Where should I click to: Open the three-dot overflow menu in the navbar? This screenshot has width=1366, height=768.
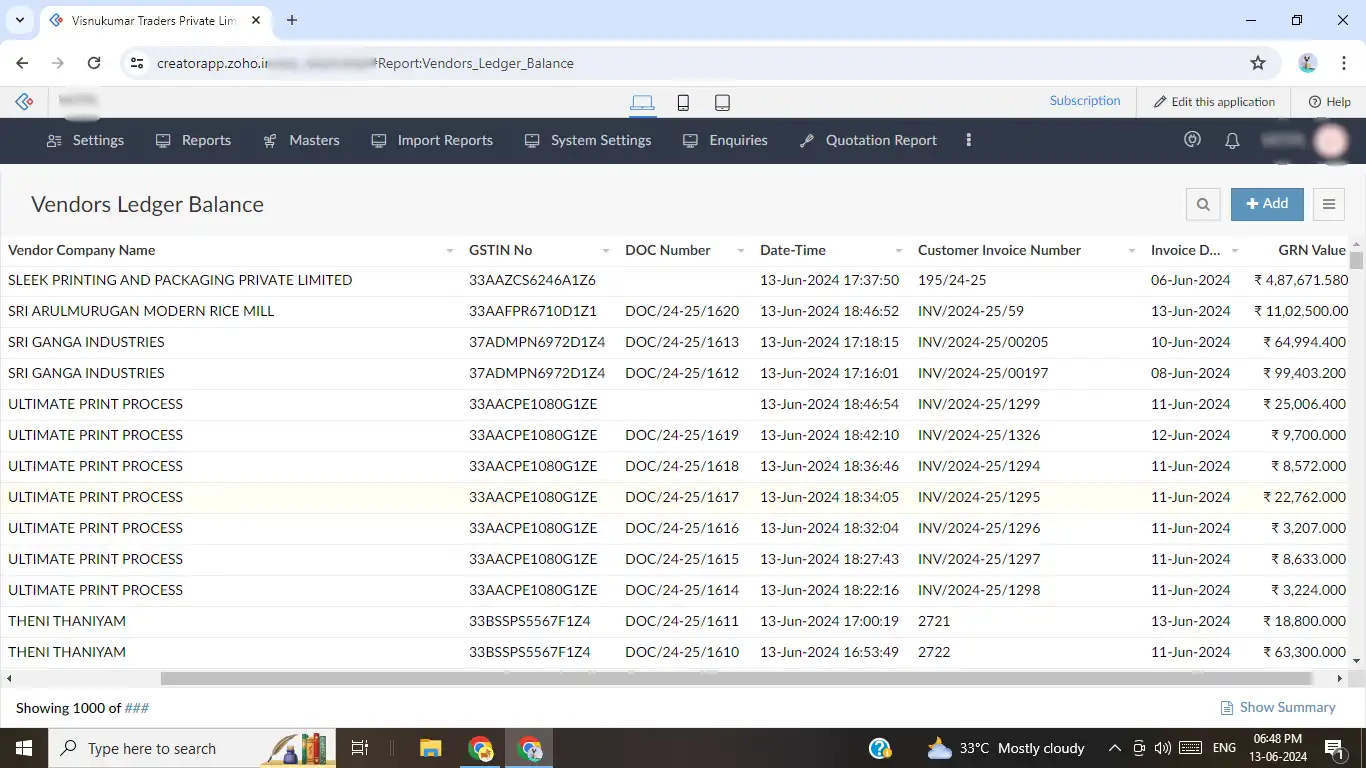click(968, 140)
